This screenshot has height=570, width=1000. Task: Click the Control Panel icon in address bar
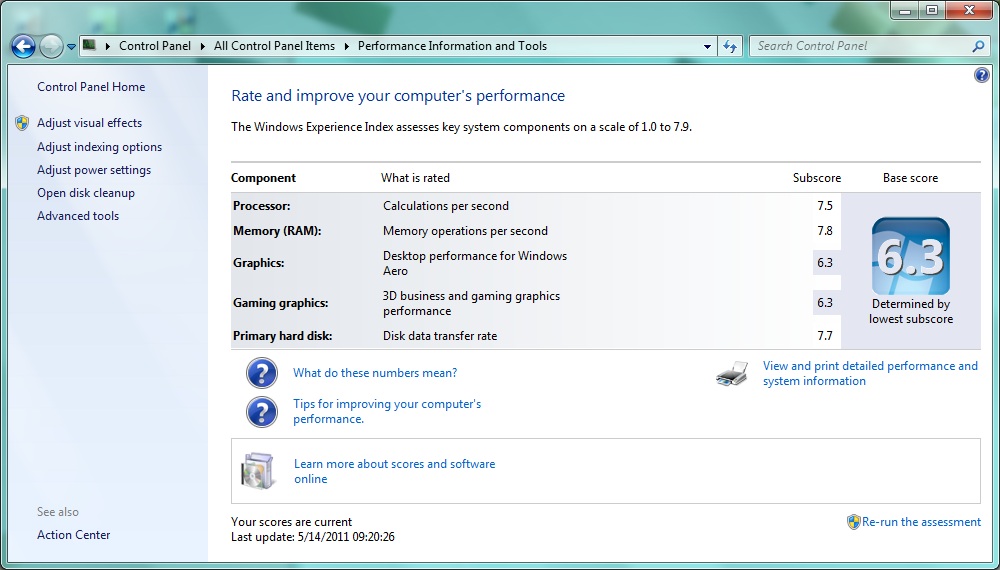[x=89, y=45]
